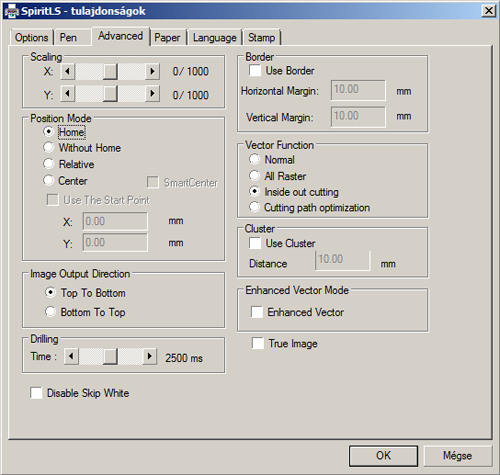Select Cutting path optimization option
The image size is (500, 475).
click(x=309, y=207)
